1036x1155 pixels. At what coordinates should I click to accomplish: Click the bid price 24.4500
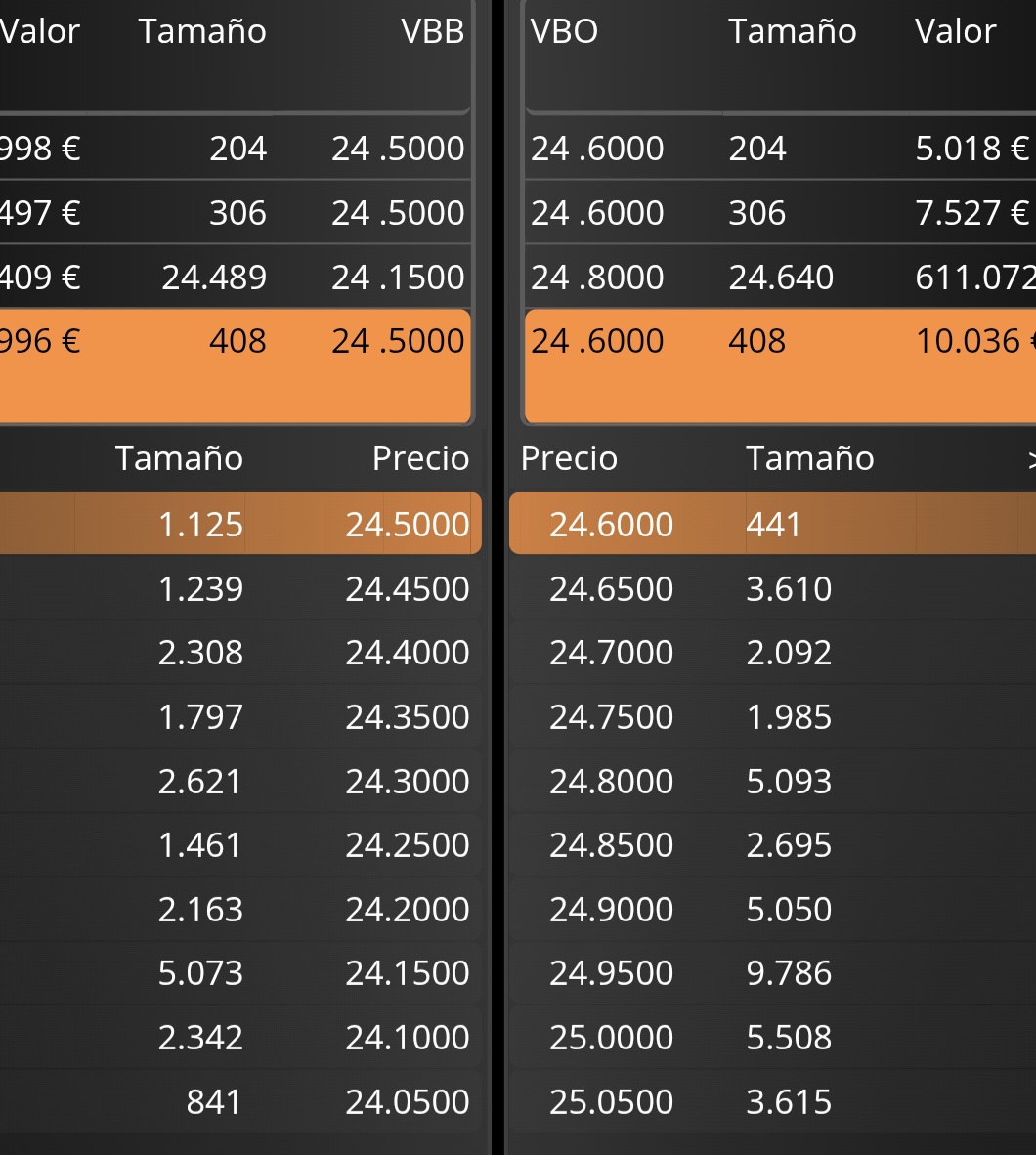(x=407, y=589)
